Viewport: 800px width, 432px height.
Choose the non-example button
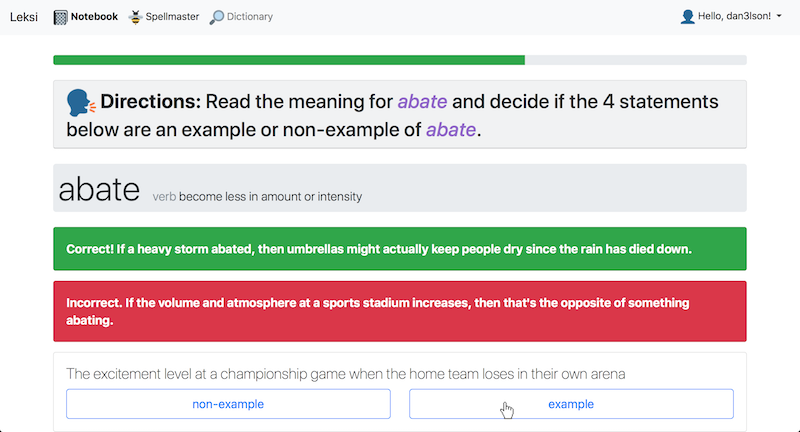[x=228, y=404]
